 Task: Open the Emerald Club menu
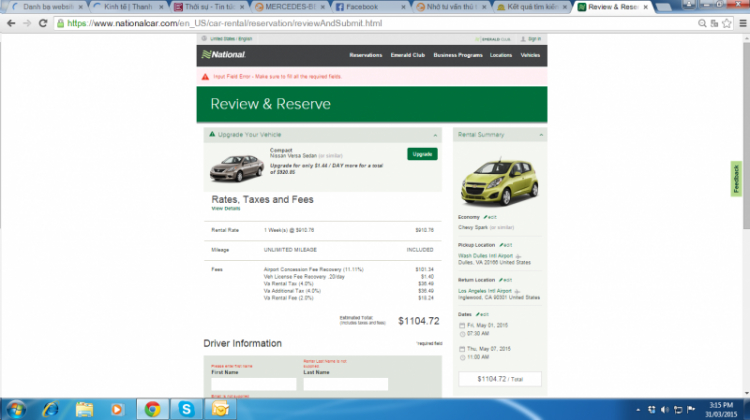pyautogui.click(x=408, y=55)
